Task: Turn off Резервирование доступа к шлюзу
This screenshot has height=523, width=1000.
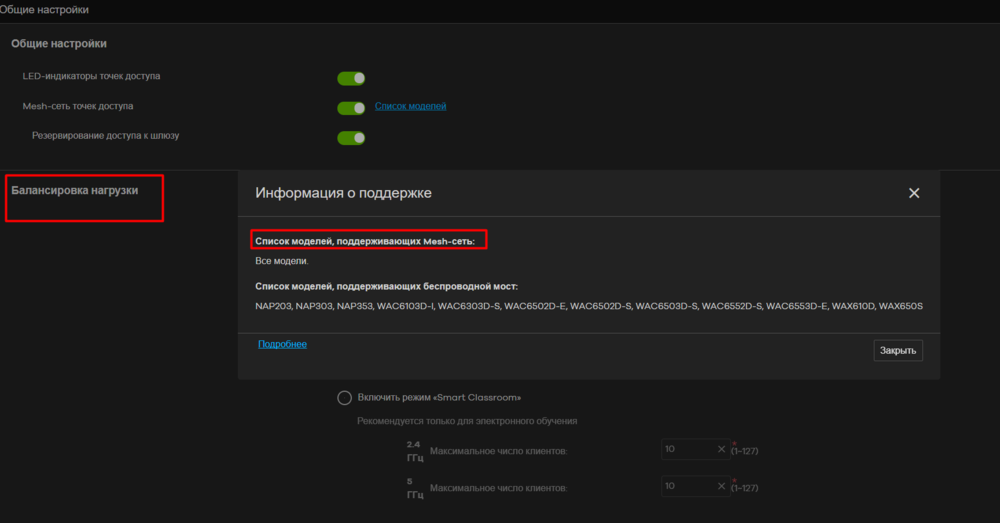Action: coord(351,138)
